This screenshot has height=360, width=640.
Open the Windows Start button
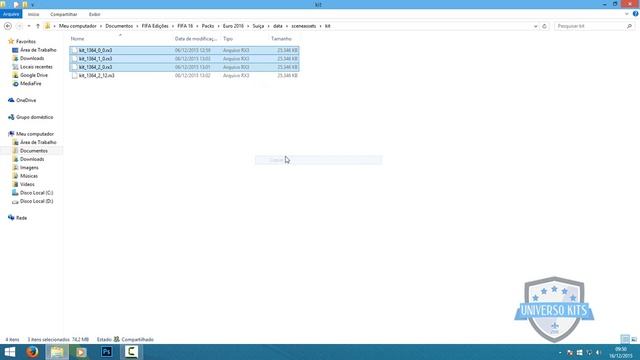point(9,352)
